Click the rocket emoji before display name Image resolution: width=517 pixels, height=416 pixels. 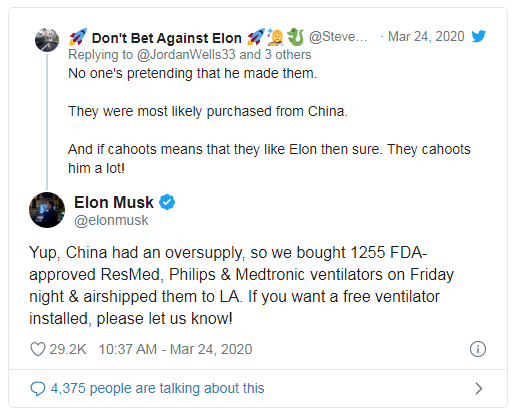(x=78, y=37)
